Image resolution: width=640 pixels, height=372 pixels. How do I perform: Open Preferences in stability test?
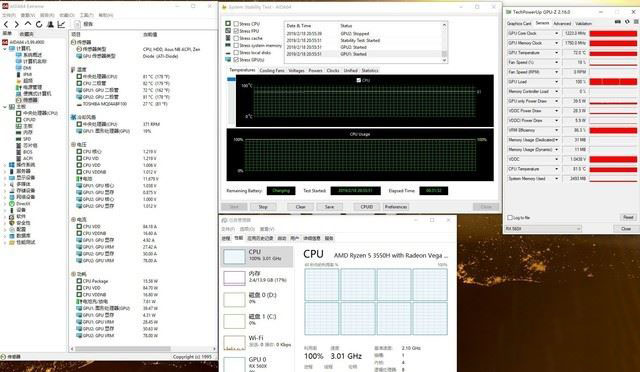coord(396,207)
